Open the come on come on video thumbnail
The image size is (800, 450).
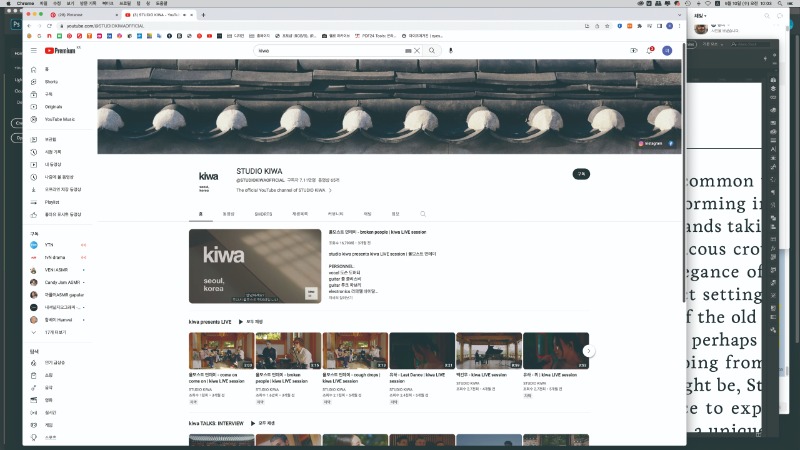[221, 351]
